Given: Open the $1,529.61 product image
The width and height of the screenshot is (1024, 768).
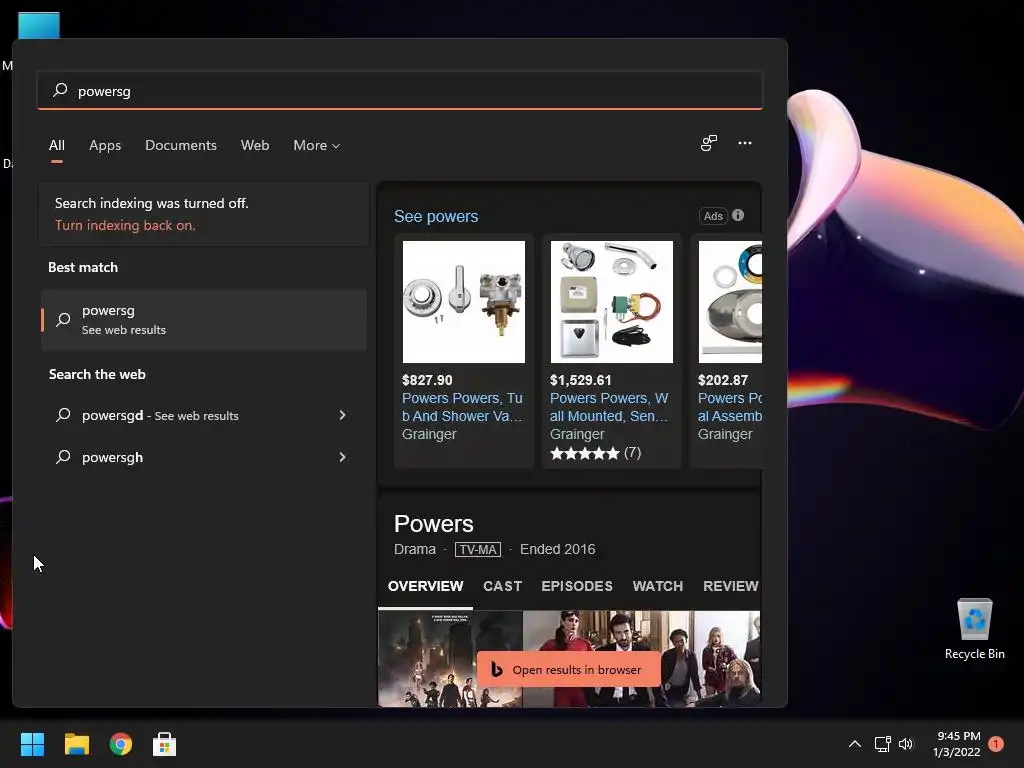Looking at the screenshot, I should [612, 302].
